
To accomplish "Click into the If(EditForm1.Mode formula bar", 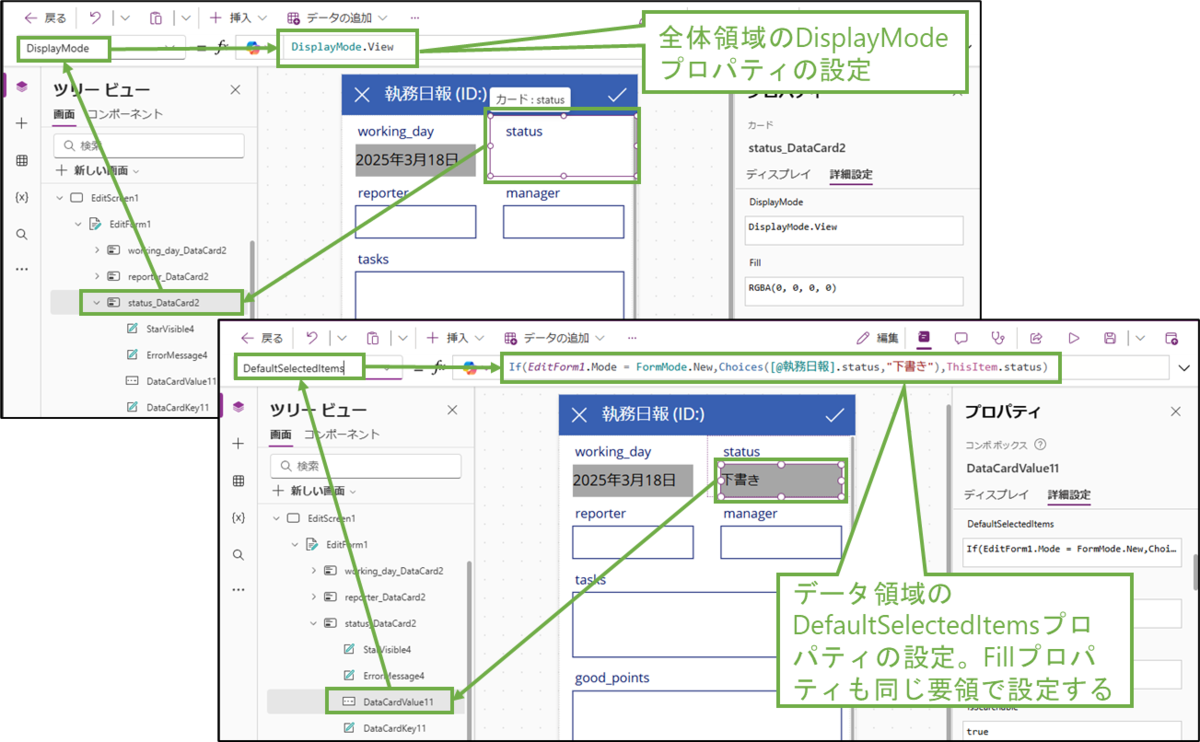I will (x=835, y=368).
